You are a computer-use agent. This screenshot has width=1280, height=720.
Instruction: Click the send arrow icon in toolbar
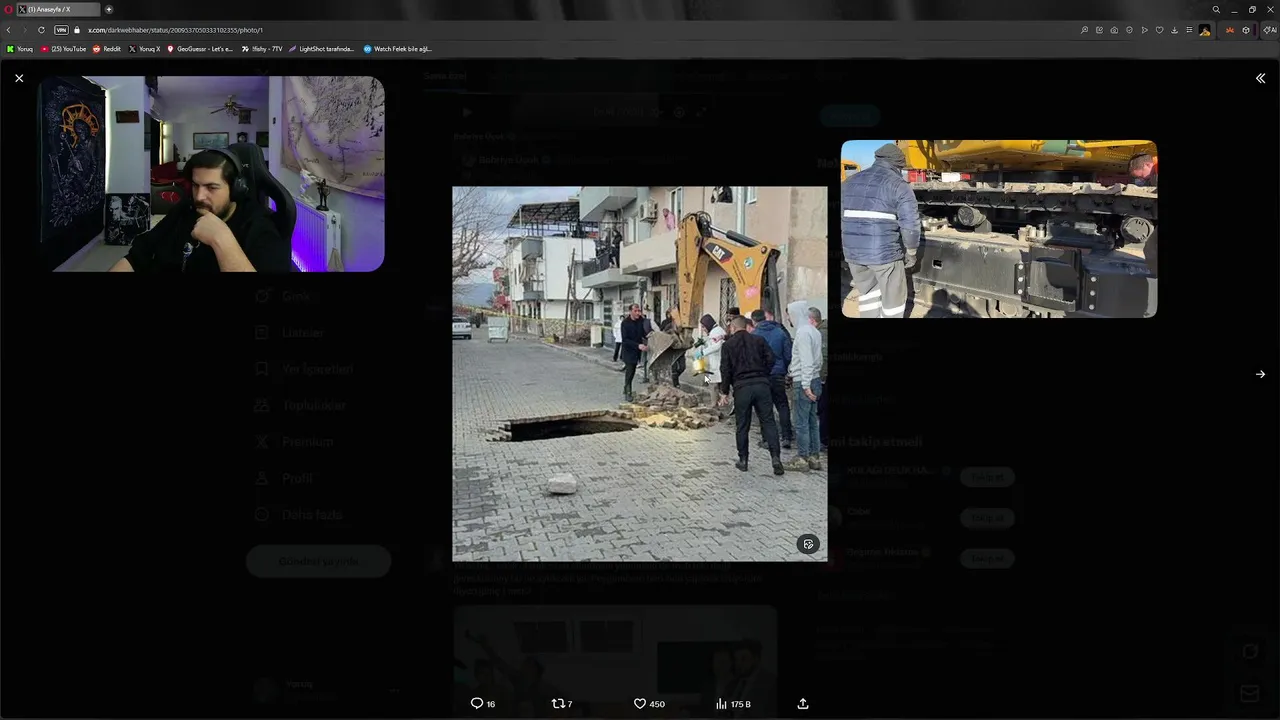pyautogui.click(x=1145, y=30)
